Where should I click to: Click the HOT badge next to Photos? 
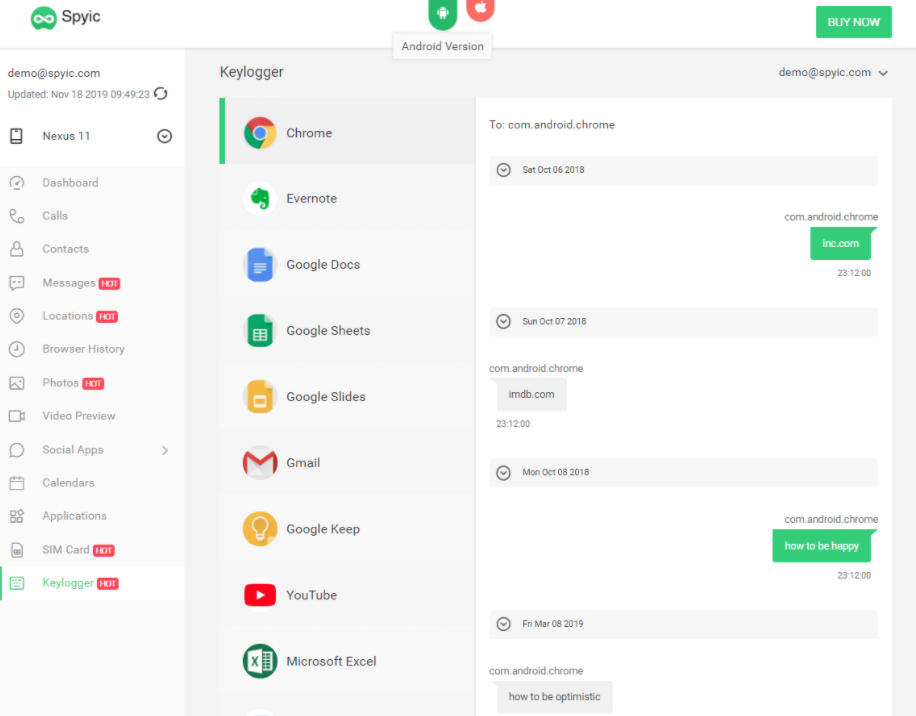pyautogui.click(x=93, y=384)
